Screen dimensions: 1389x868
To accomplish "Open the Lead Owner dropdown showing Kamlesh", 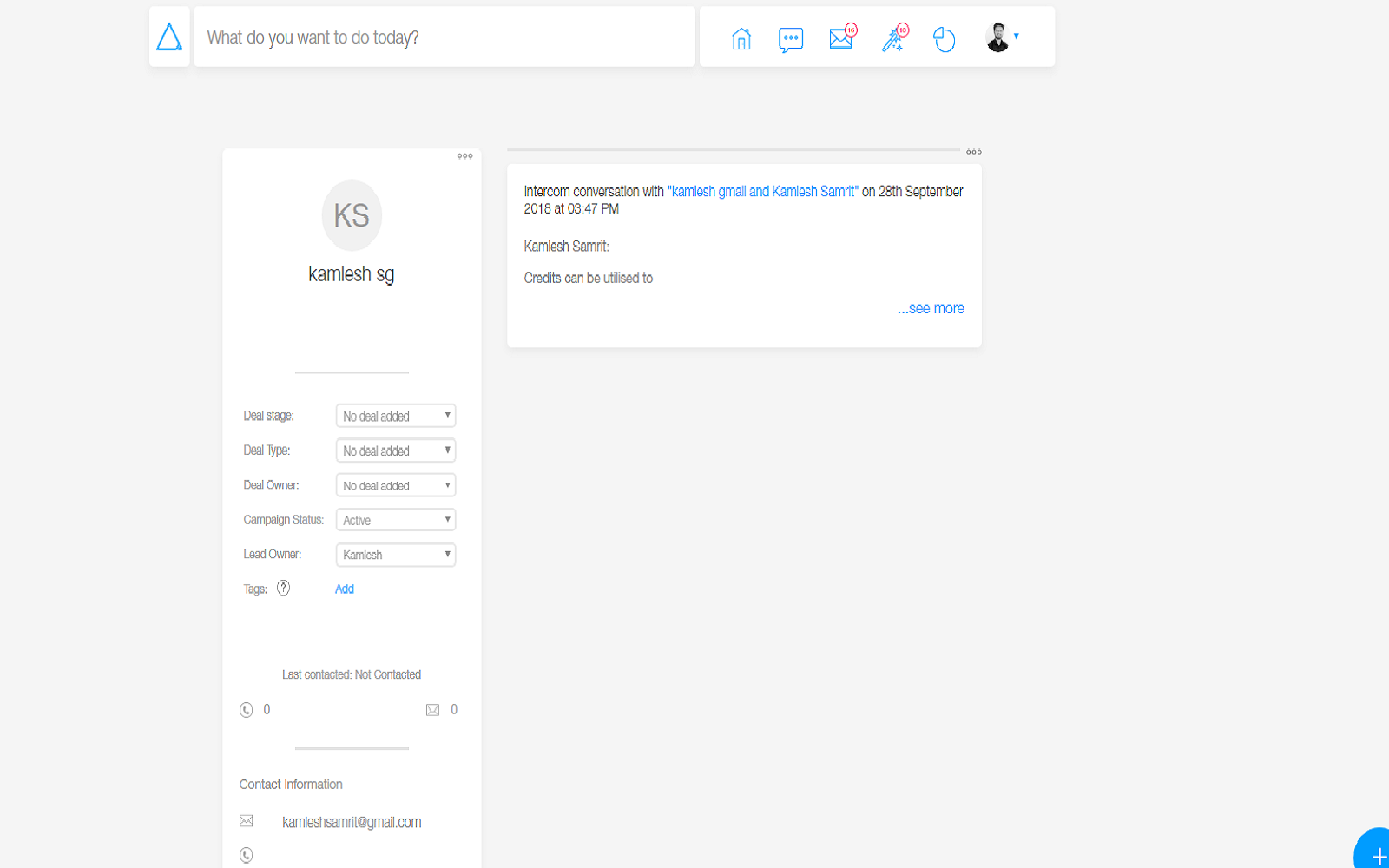I will [395, 554].
